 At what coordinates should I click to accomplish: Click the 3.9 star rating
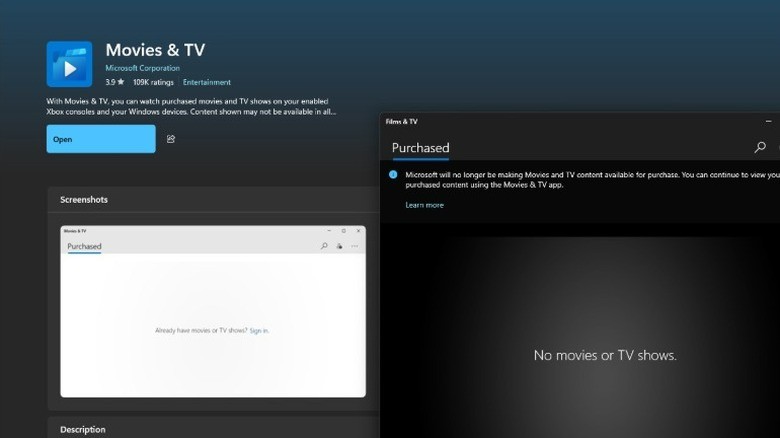[113, 82]
